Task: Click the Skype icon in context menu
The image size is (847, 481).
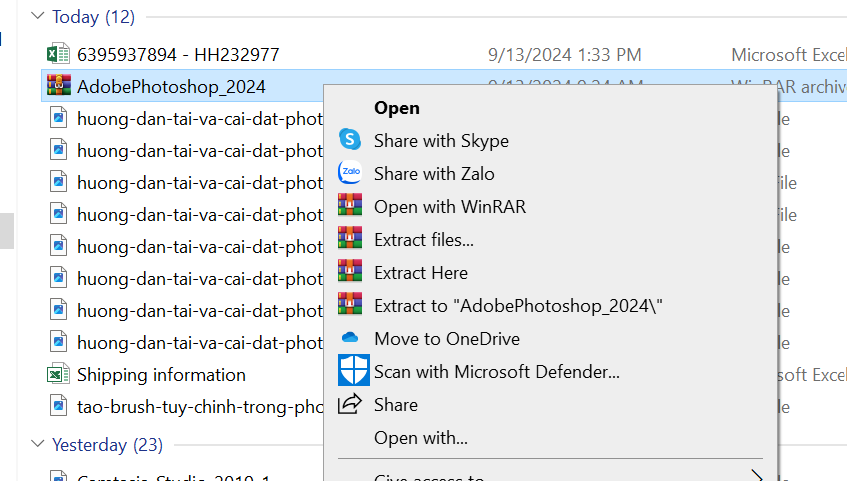Action: [350, 139]
